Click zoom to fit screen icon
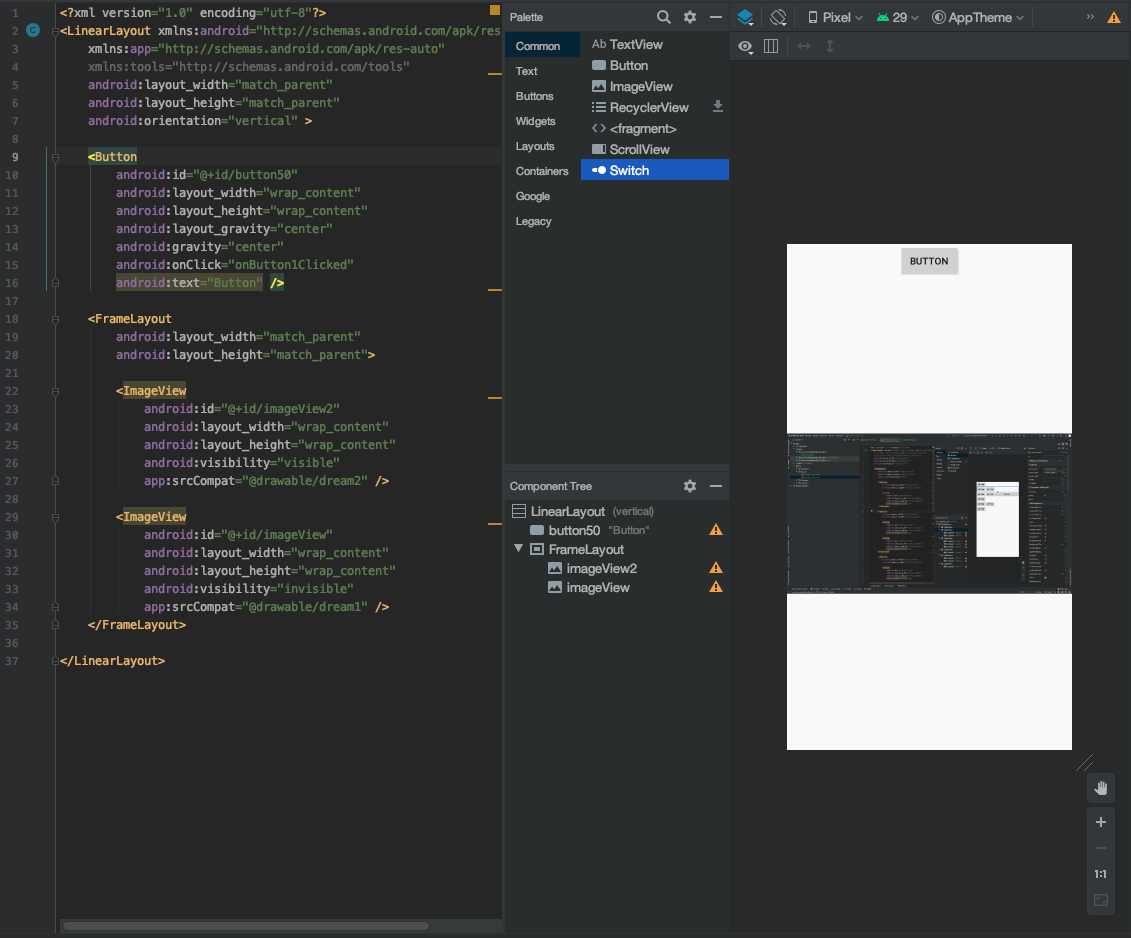The width and height of the screenshot is (1131, 938). (x=1101, y=900)
